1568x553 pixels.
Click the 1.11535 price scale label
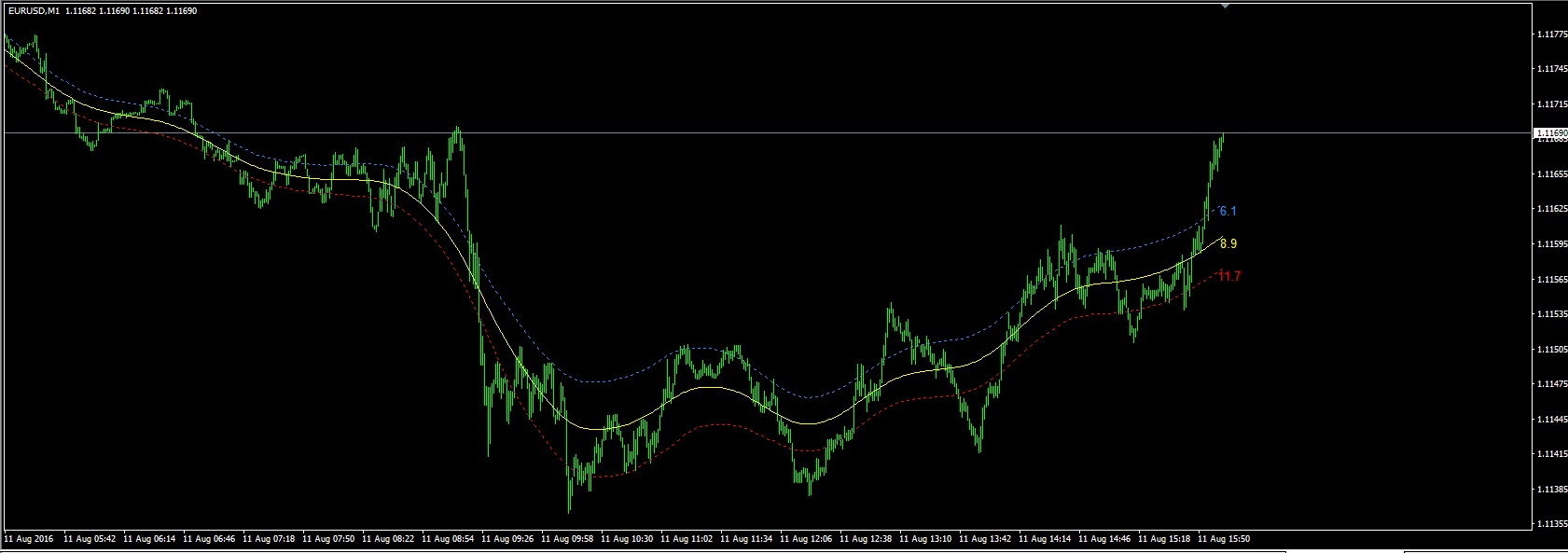pos(1550,314)
